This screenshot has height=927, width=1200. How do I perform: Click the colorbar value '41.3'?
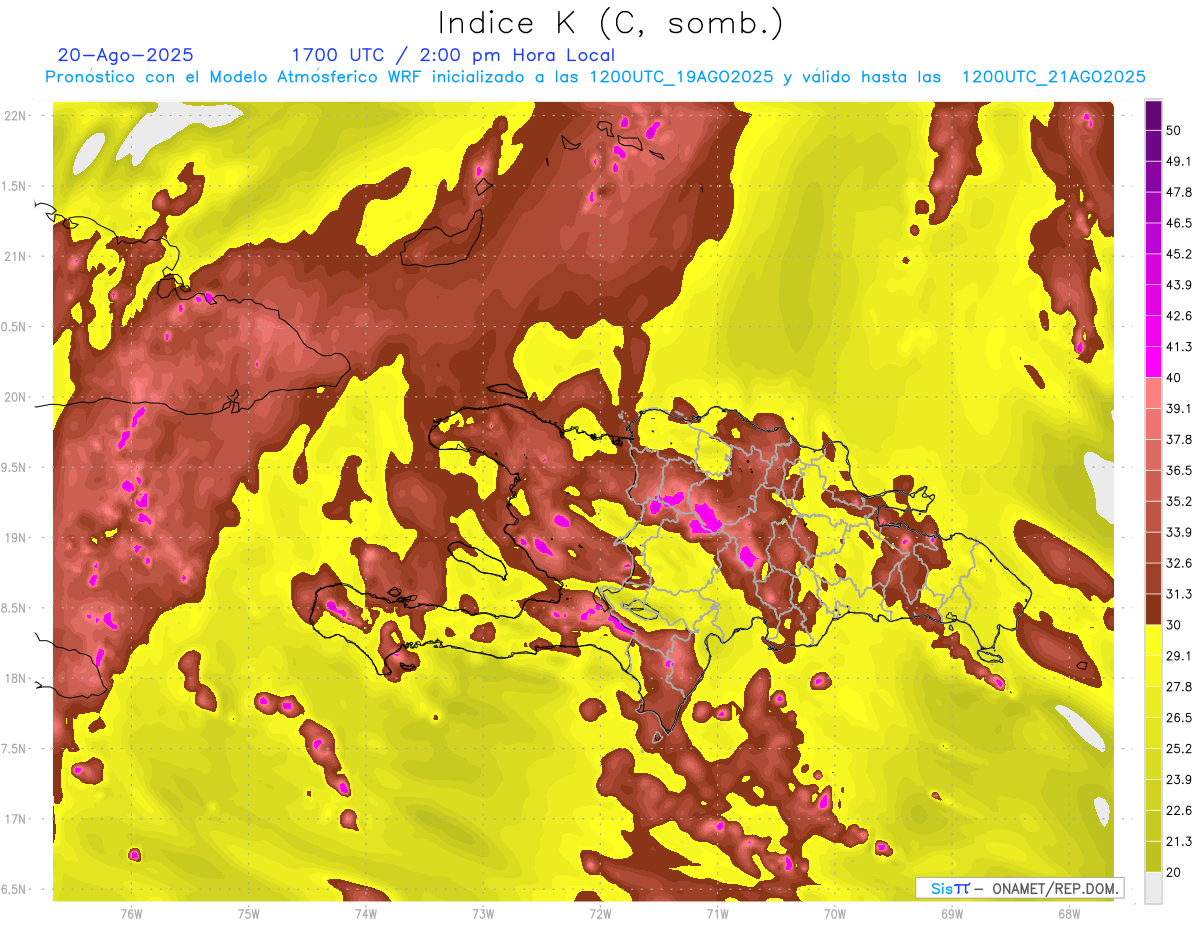click(x=1179, y=347)
